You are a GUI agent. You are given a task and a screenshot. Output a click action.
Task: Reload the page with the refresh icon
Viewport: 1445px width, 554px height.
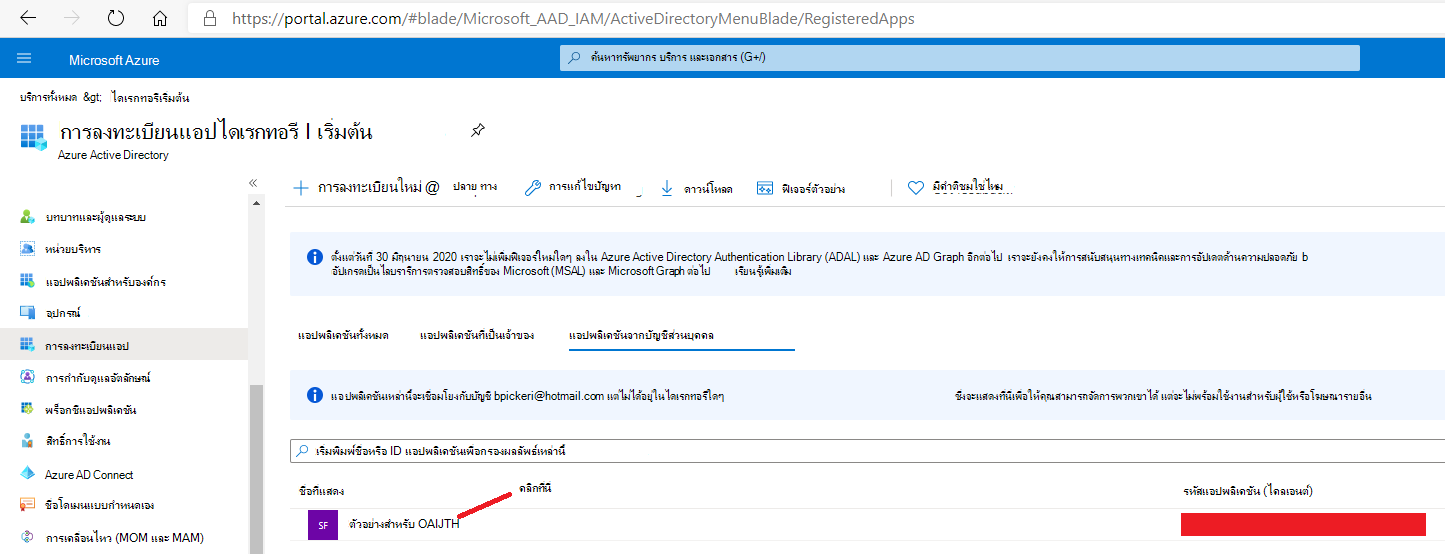point(116,18)
